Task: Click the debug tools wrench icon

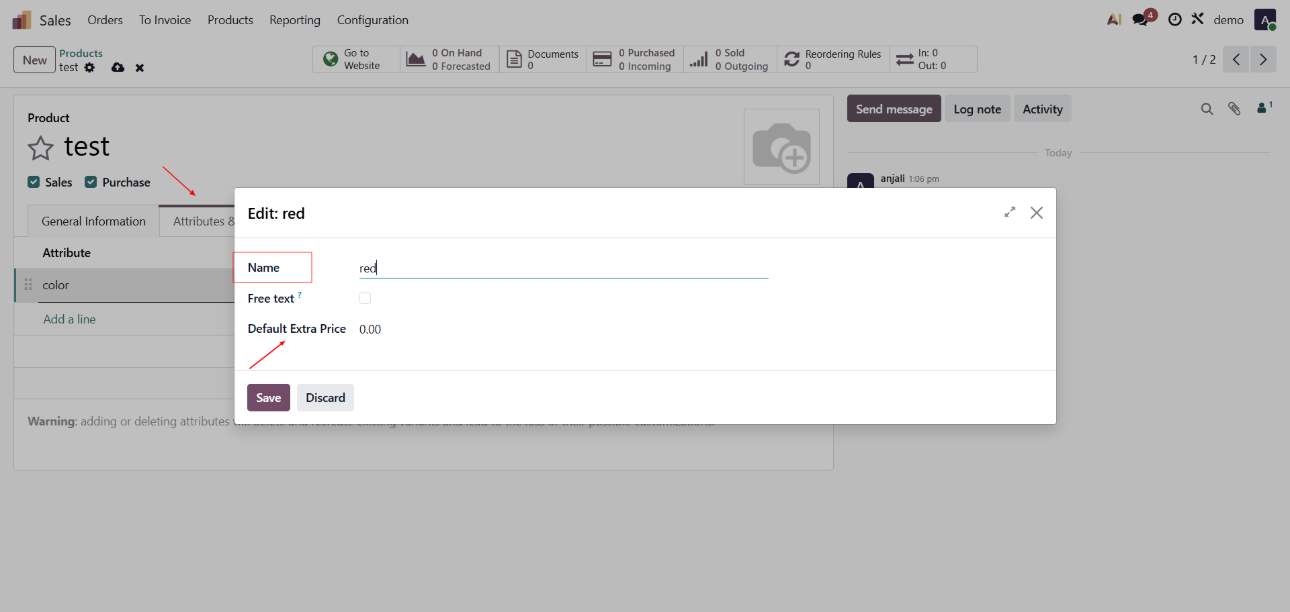Action: point(1197,20)
